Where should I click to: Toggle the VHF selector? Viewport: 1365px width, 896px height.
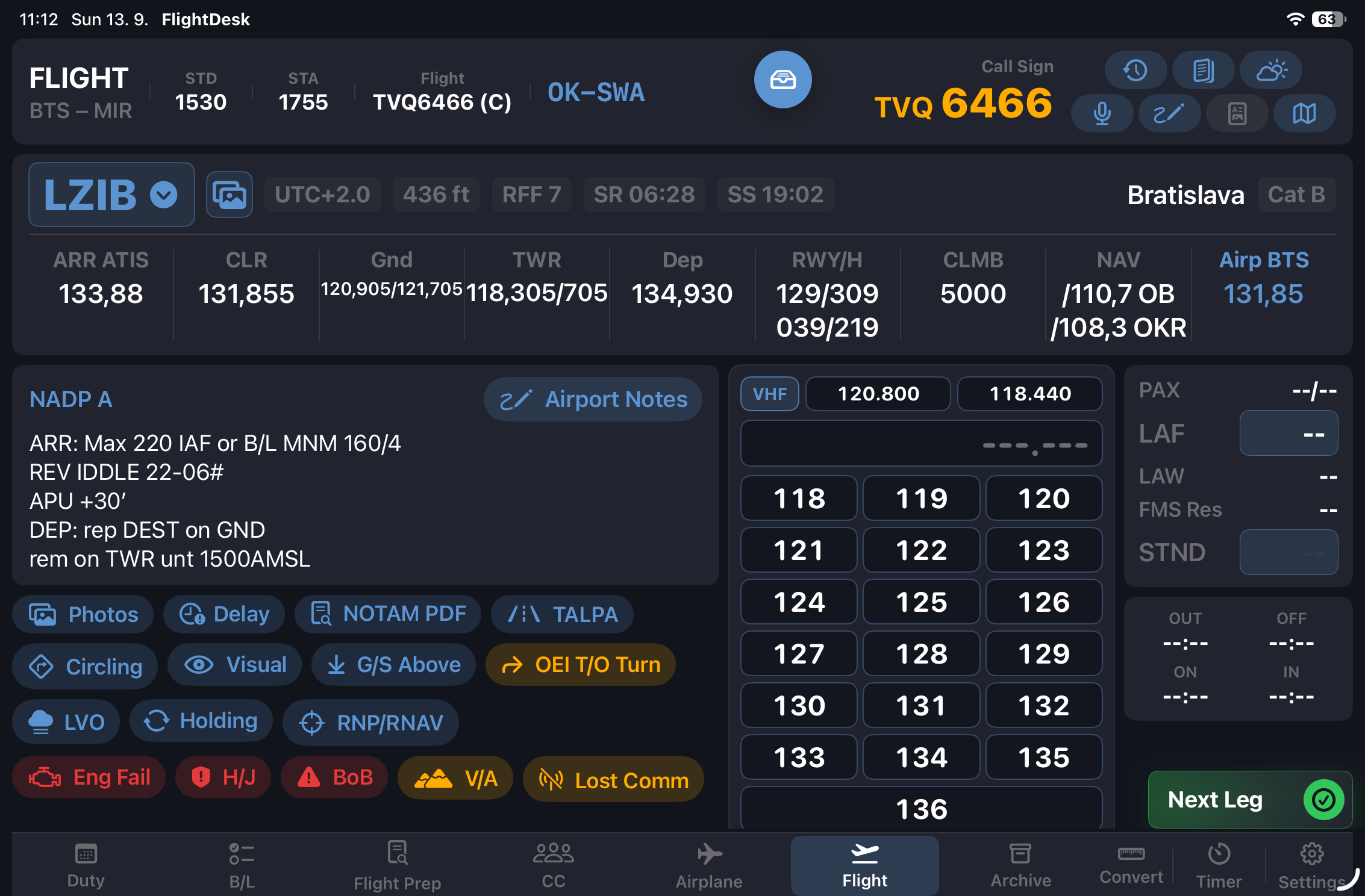(x=770, y=394)
